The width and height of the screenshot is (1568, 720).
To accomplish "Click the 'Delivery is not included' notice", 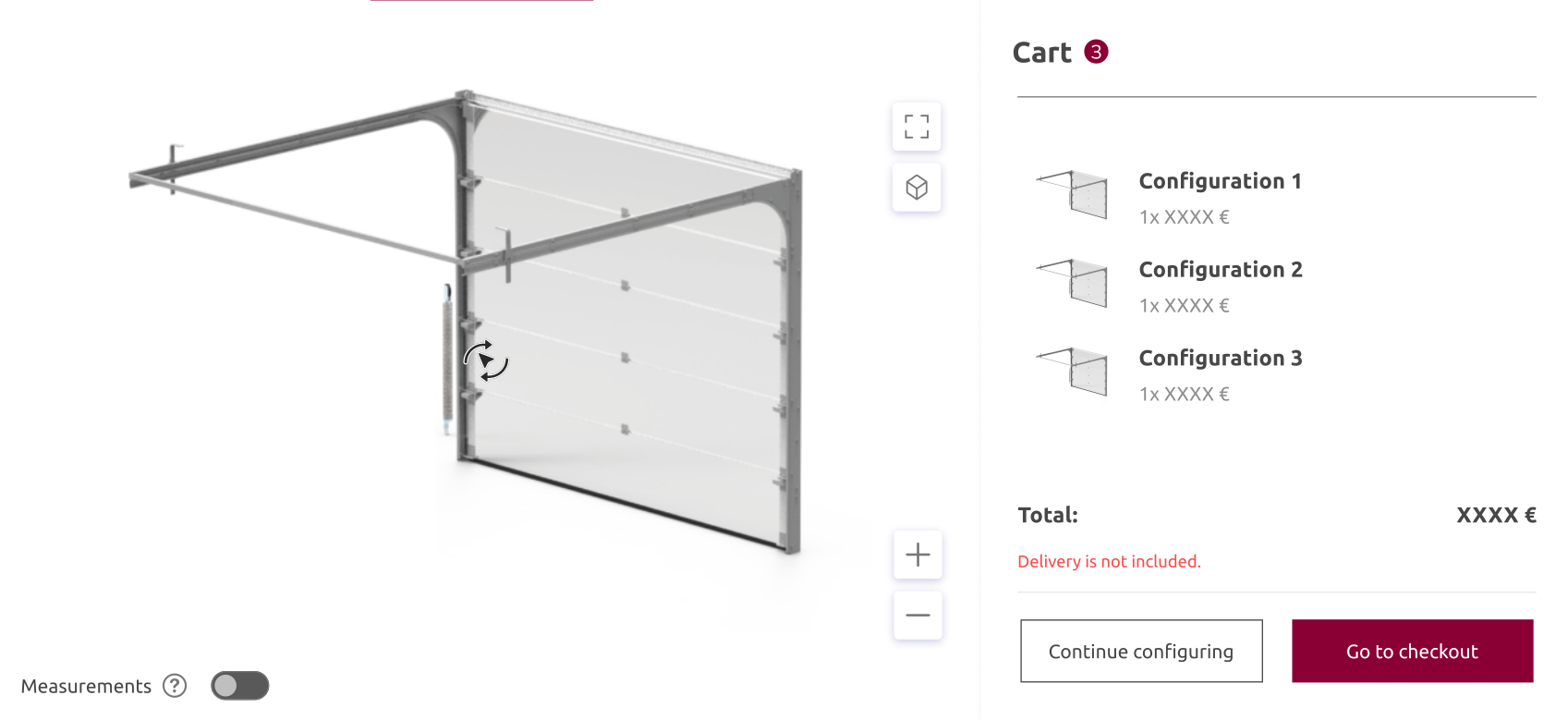I will pos(1109,562).
